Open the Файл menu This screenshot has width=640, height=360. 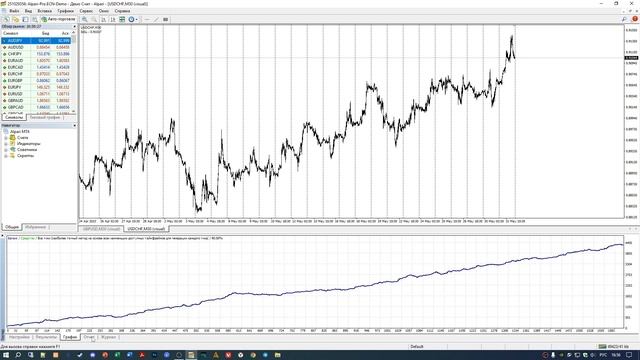tap(14, 11)
